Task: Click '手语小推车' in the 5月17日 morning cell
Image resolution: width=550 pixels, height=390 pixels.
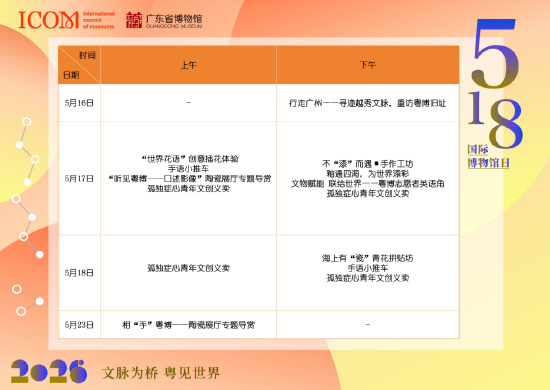Action: [188, 169]
